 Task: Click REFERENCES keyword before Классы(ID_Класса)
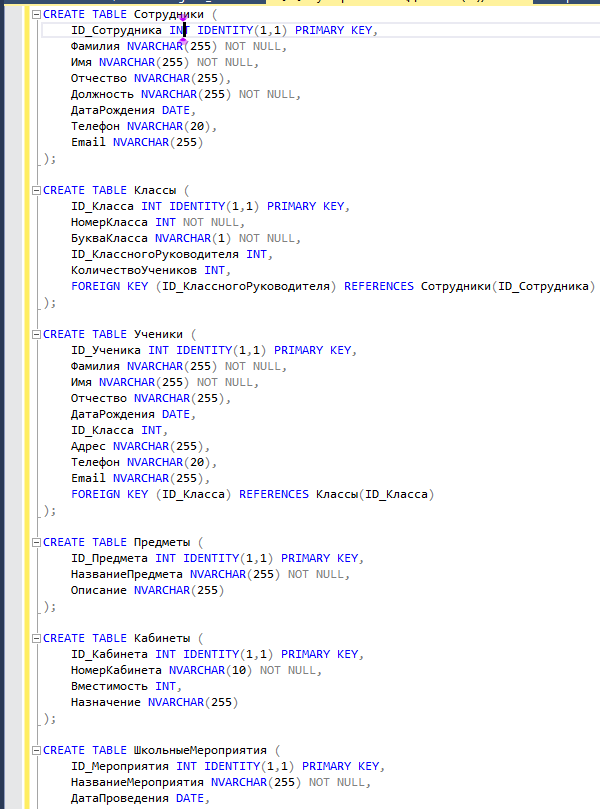click(x=274, y=494)
